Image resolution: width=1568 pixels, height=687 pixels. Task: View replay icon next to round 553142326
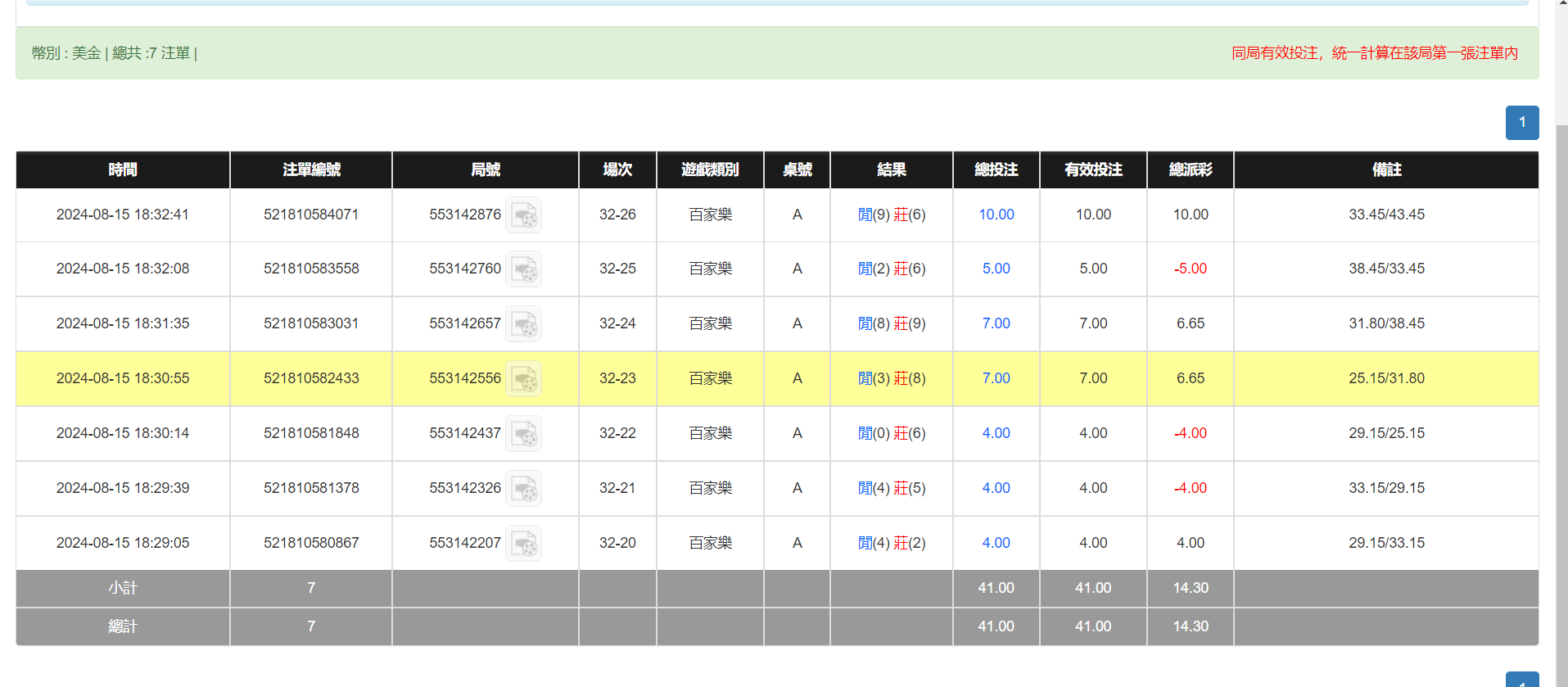point(523,489)
